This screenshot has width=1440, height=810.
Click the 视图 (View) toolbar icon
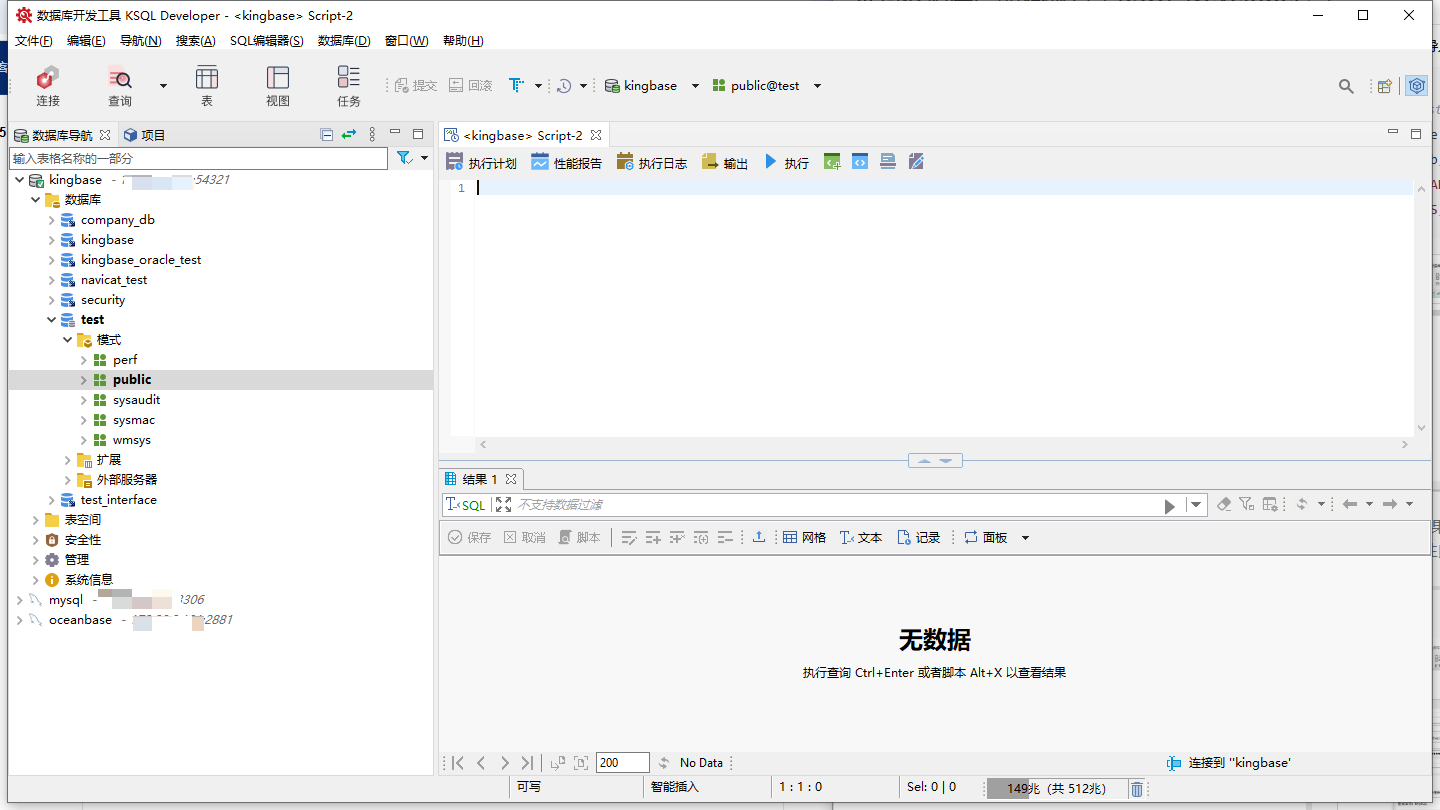[278, 86]
